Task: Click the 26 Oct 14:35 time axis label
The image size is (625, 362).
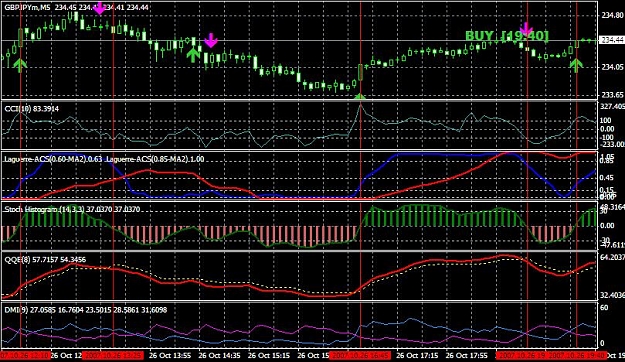Action: pos(220,355)
